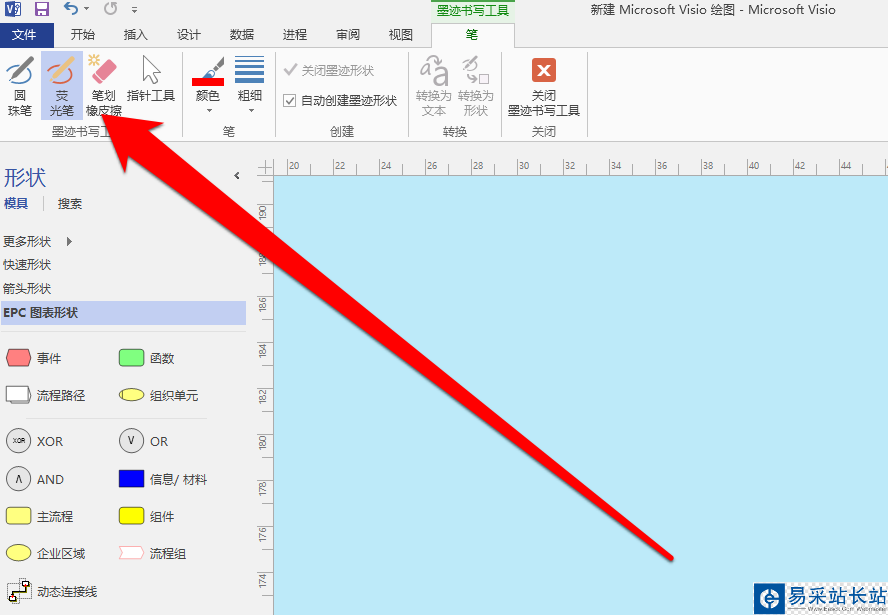Click the light blue drawing canvas
The image size is (888, 615).
point(580,395)
